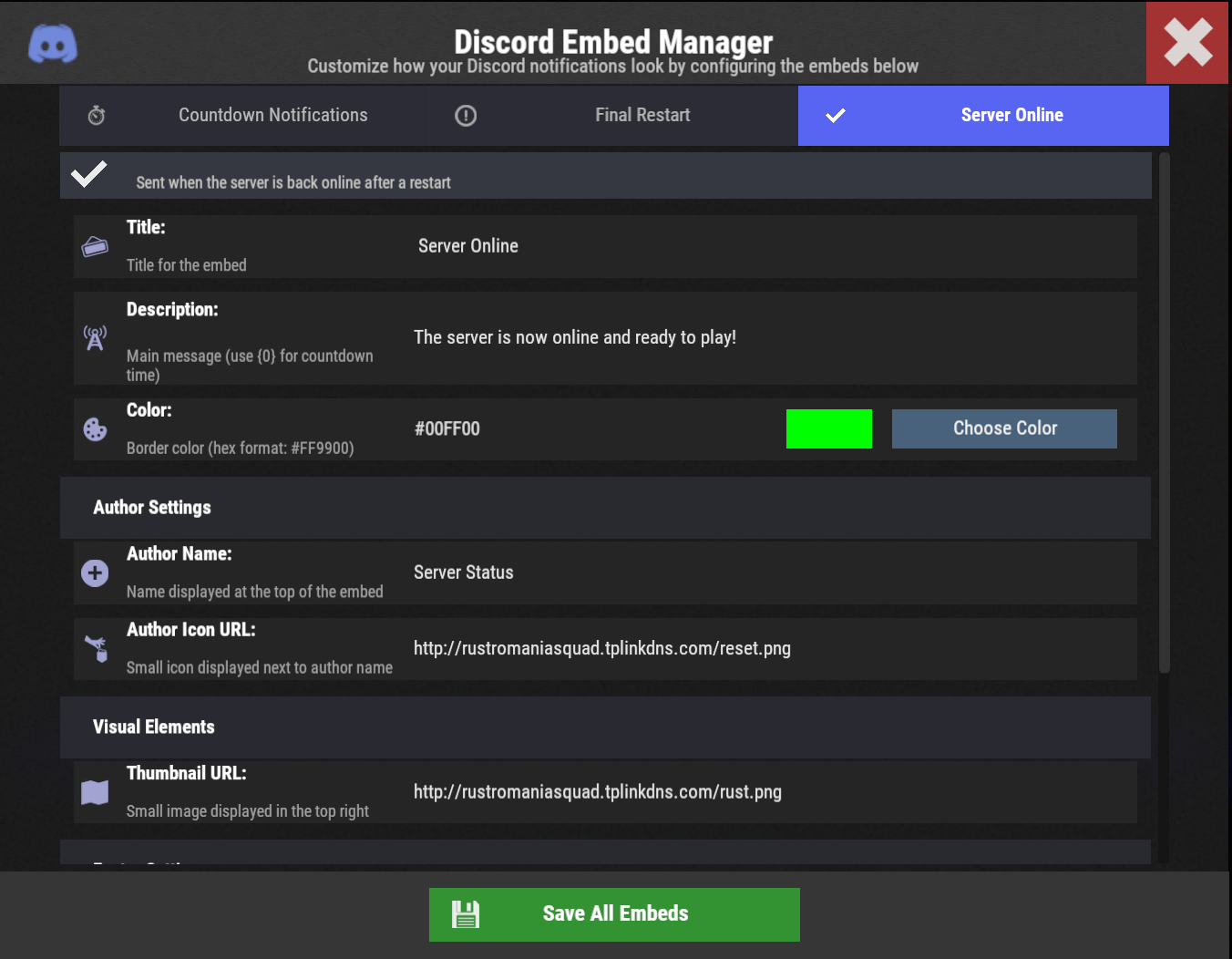
Task: Click the green color preview swatch
Action: pos(829,428)
